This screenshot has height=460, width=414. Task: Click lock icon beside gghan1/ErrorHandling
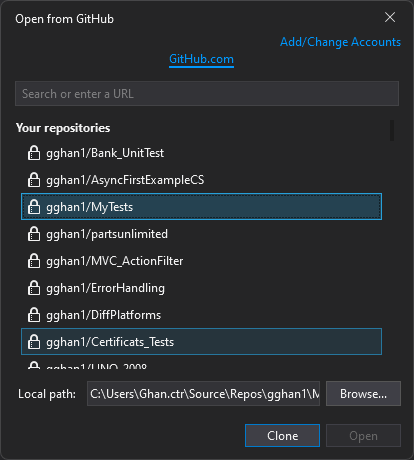tap(34, 288)
